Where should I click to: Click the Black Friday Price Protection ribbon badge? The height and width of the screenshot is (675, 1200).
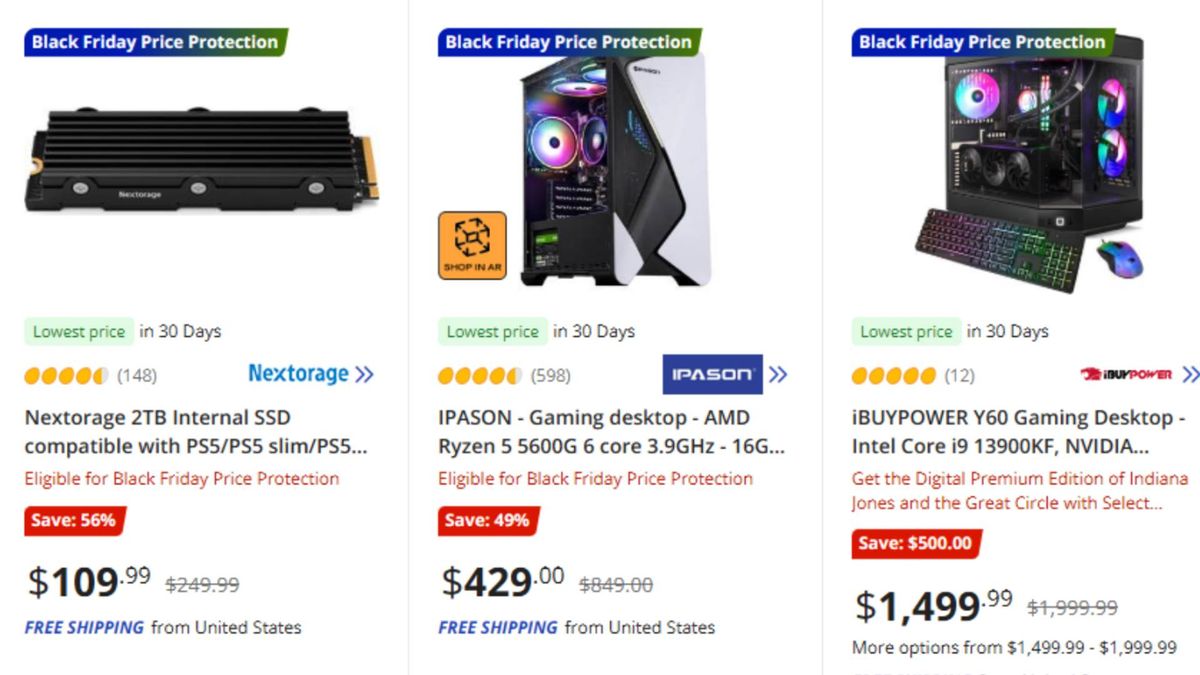(x=155, y=42)
